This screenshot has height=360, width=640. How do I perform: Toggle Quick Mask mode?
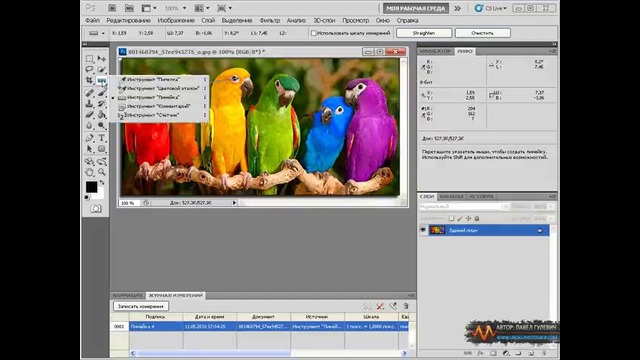click(96, 209)
